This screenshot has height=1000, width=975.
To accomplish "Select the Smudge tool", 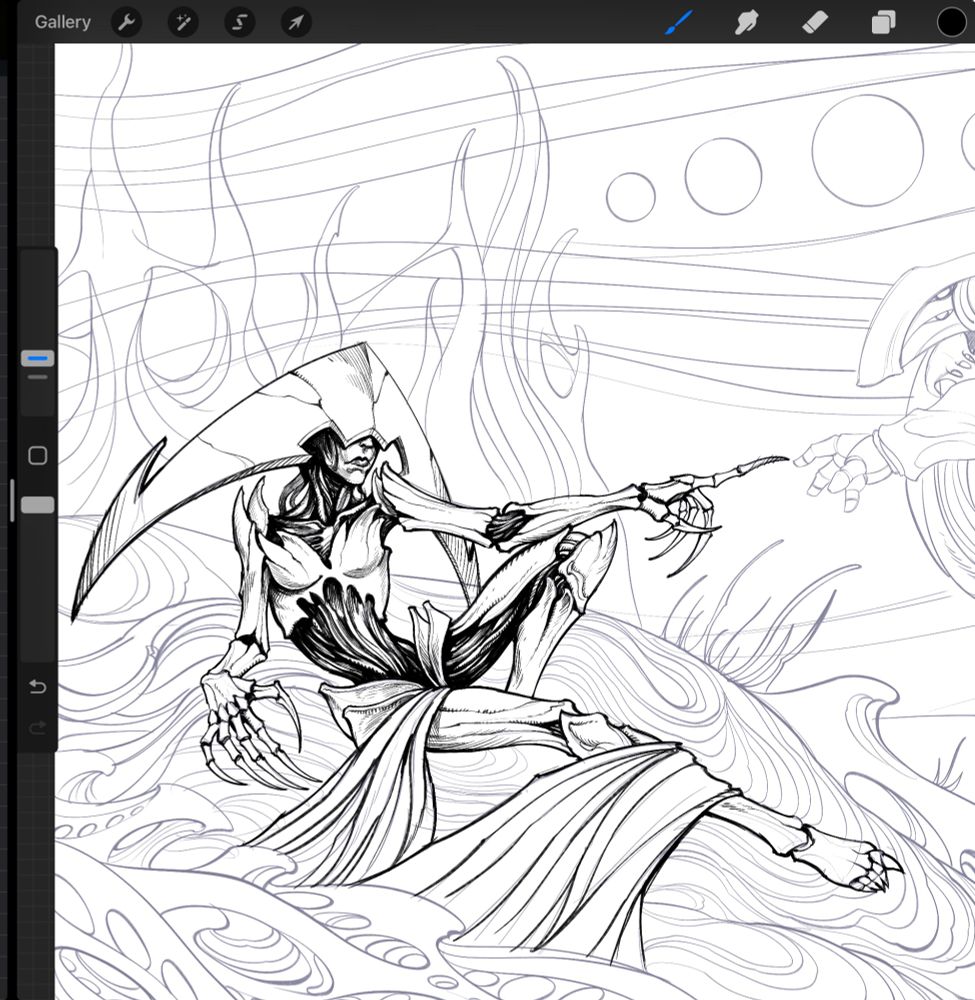I will point(746,23).
